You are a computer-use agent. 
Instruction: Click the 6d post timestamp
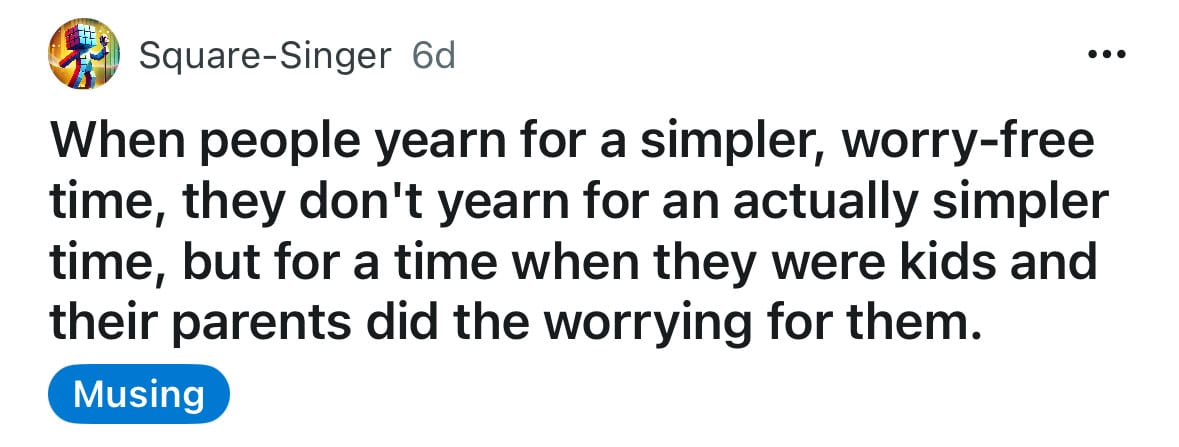point(434,55)
